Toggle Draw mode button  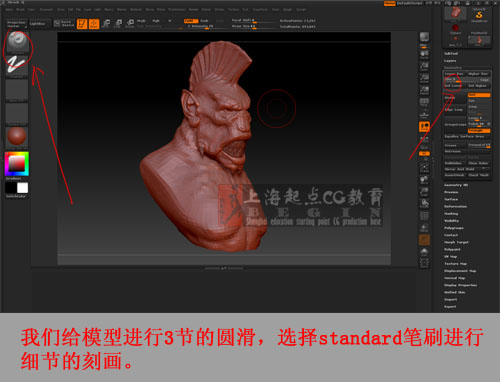coord(94,24)
